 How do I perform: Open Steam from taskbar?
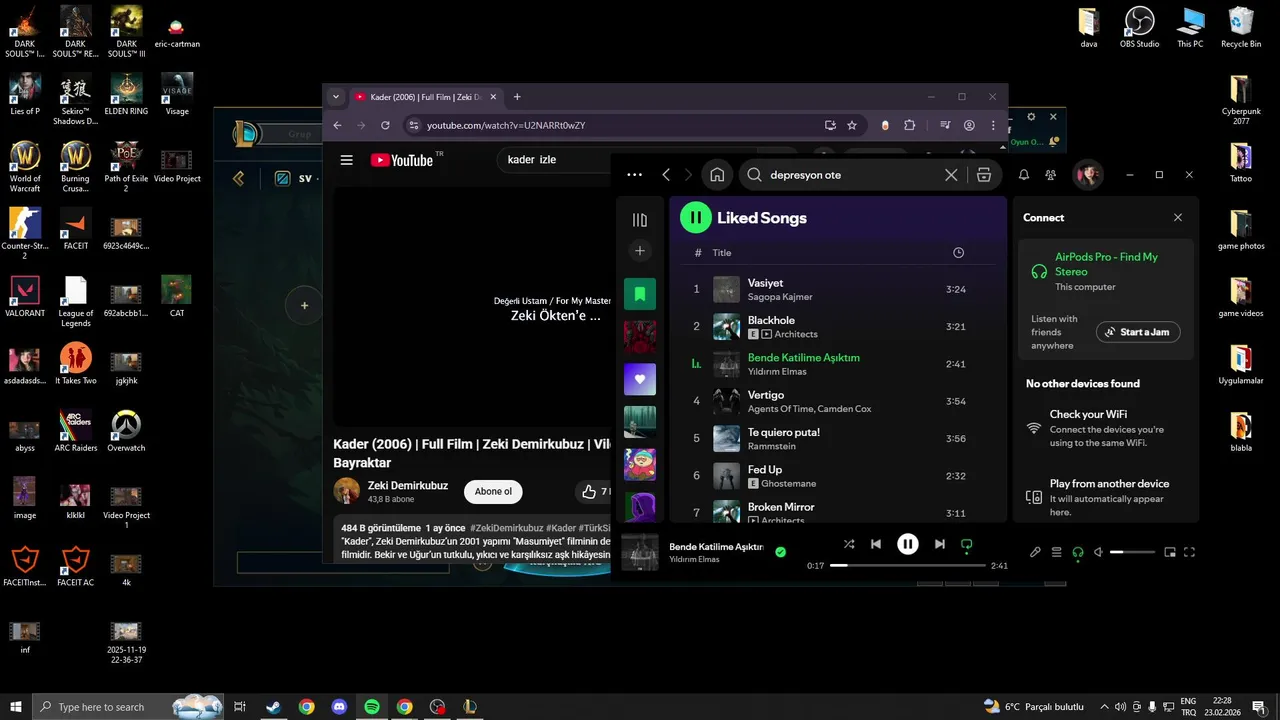[x=273, y=707]
